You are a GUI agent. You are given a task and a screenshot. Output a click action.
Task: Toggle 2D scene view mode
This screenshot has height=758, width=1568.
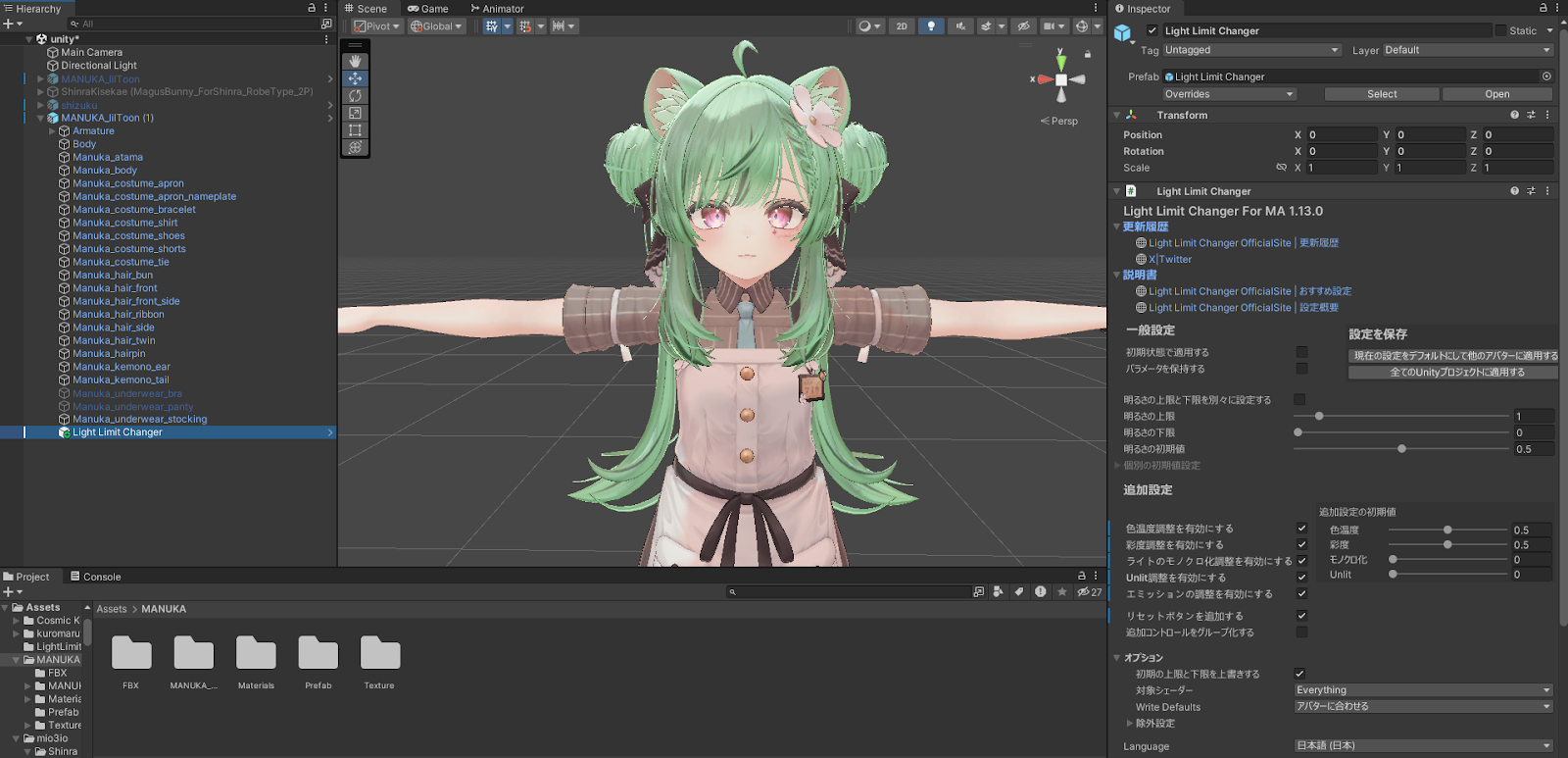[x=902, y=26]
